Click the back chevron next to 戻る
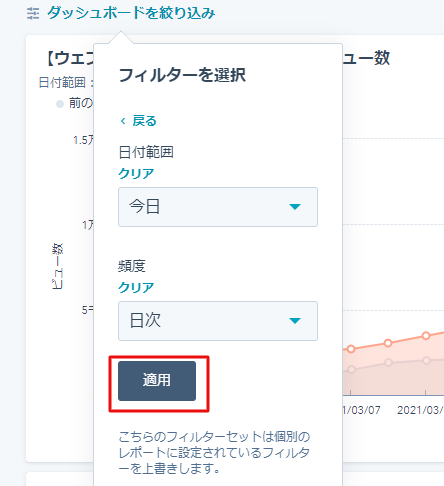The image size is (444, 486). (123, 121)
